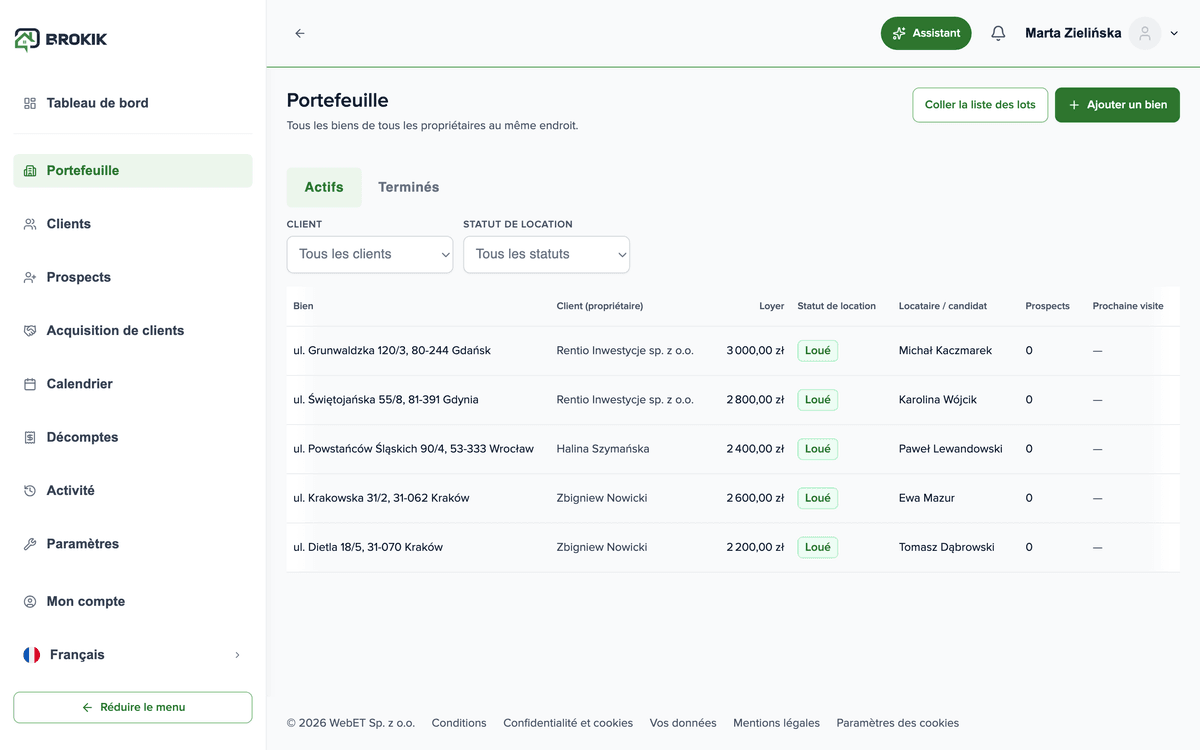Open Confidentialité et cookies link
1200x750 pixels.
tap(568, 723)
